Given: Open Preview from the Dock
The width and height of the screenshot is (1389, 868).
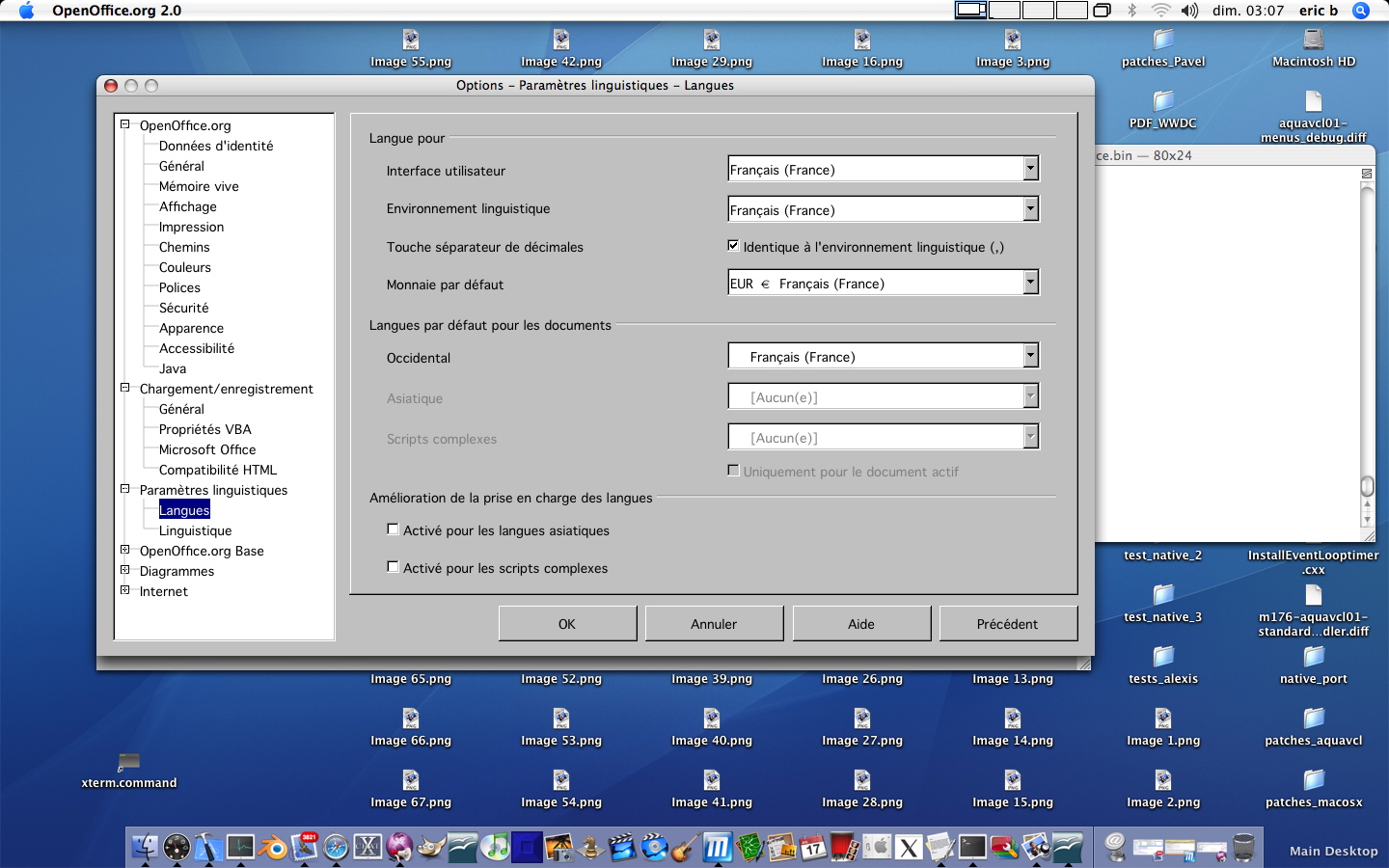Looking at the screenshot, I should click(1035, 847).
